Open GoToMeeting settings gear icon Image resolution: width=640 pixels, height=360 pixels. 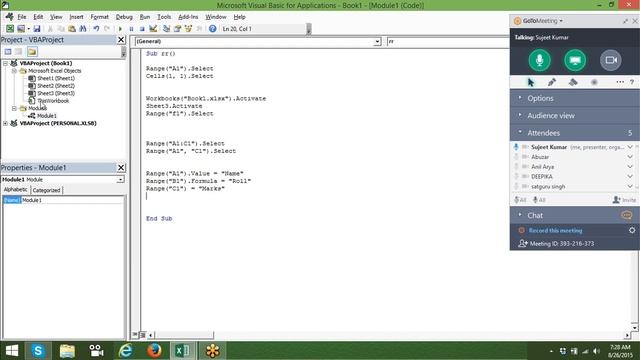[x=632, y=230]
